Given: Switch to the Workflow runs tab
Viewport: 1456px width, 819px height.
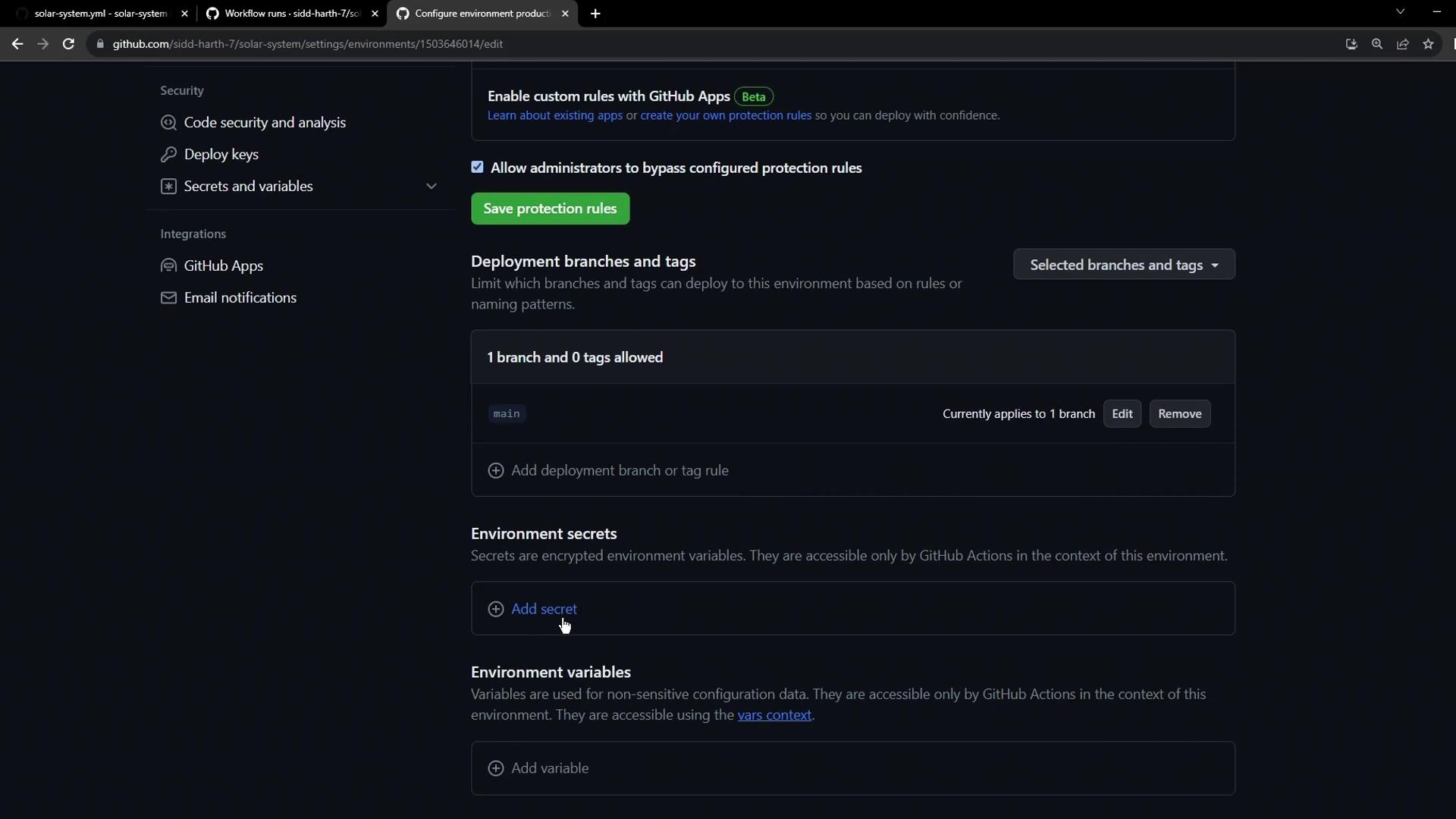Looking at the screenshot, I should click(x=291, y=14).
